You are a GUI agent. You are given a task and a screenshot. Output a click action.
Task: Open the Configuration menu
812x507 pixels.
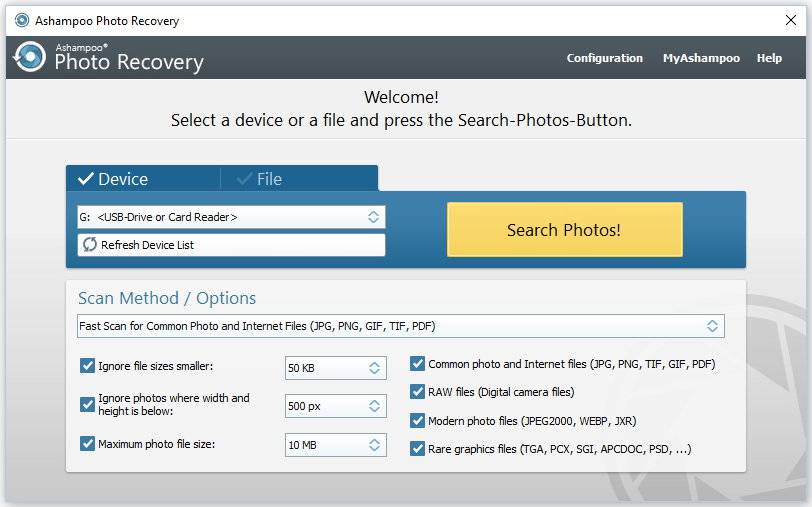(x=604, y=58)
